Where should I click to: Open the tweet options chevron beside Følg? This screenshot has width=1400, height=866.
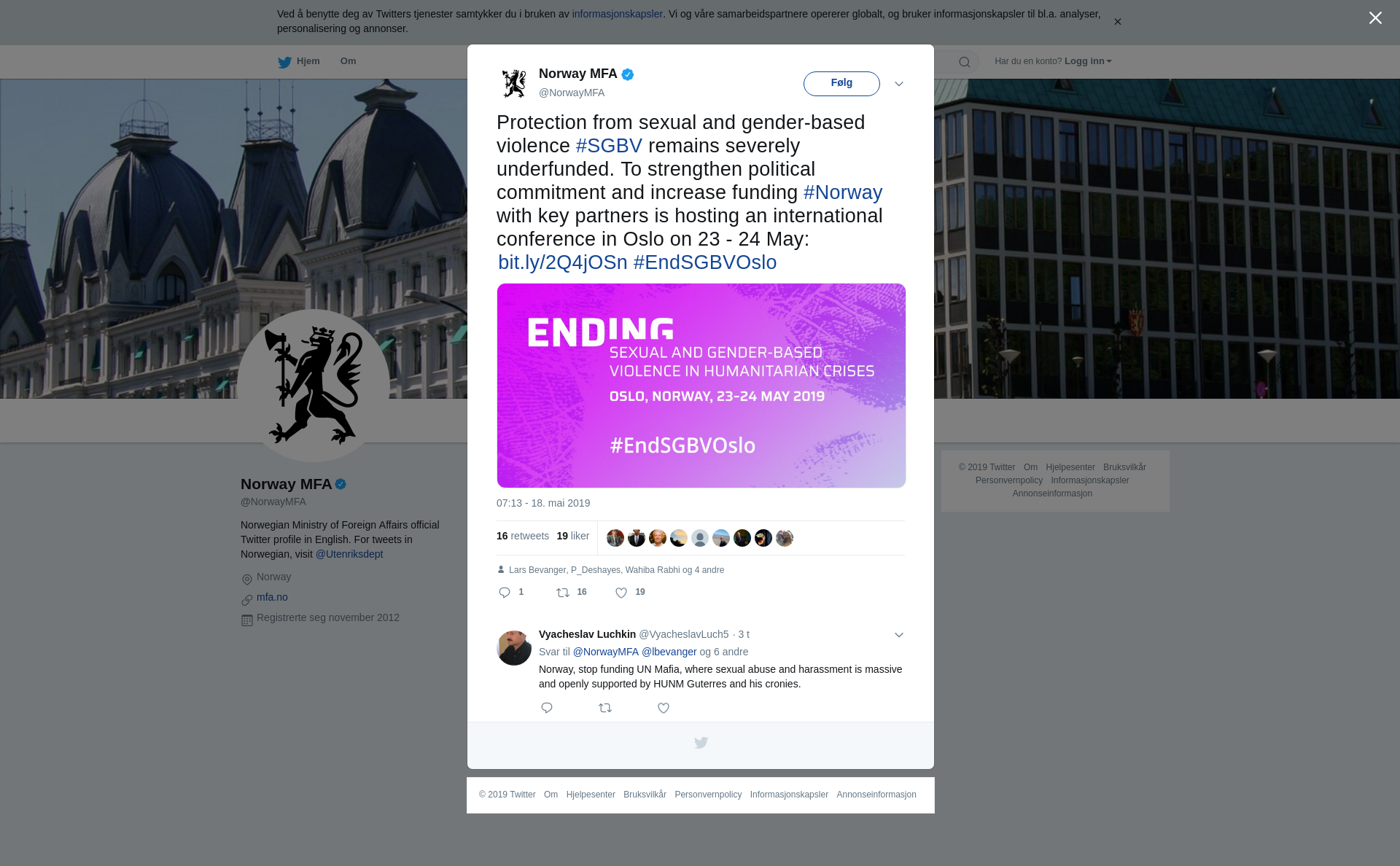(899, 84)
